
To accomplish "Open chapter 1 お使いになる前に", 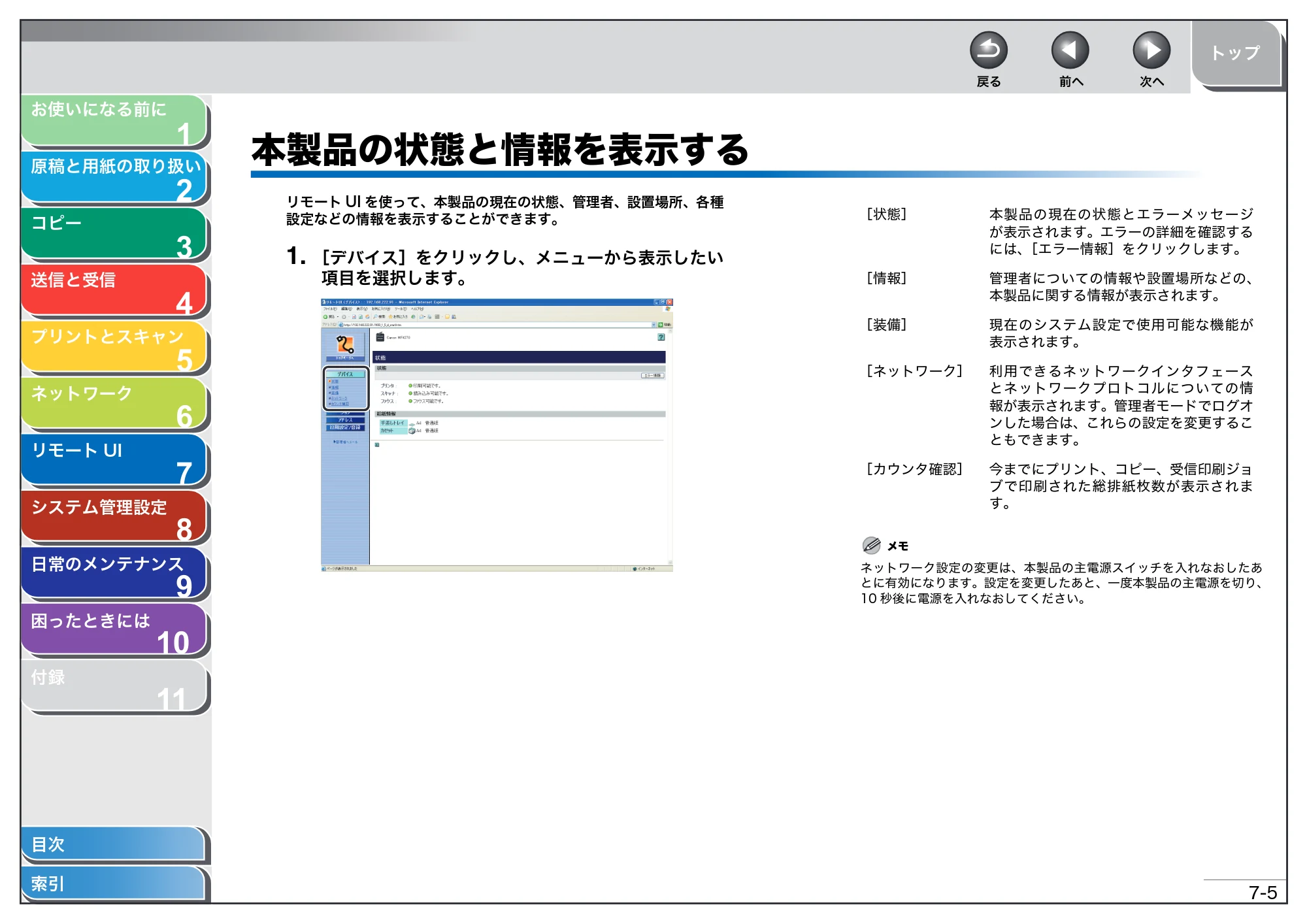I will tap(114, 120).
